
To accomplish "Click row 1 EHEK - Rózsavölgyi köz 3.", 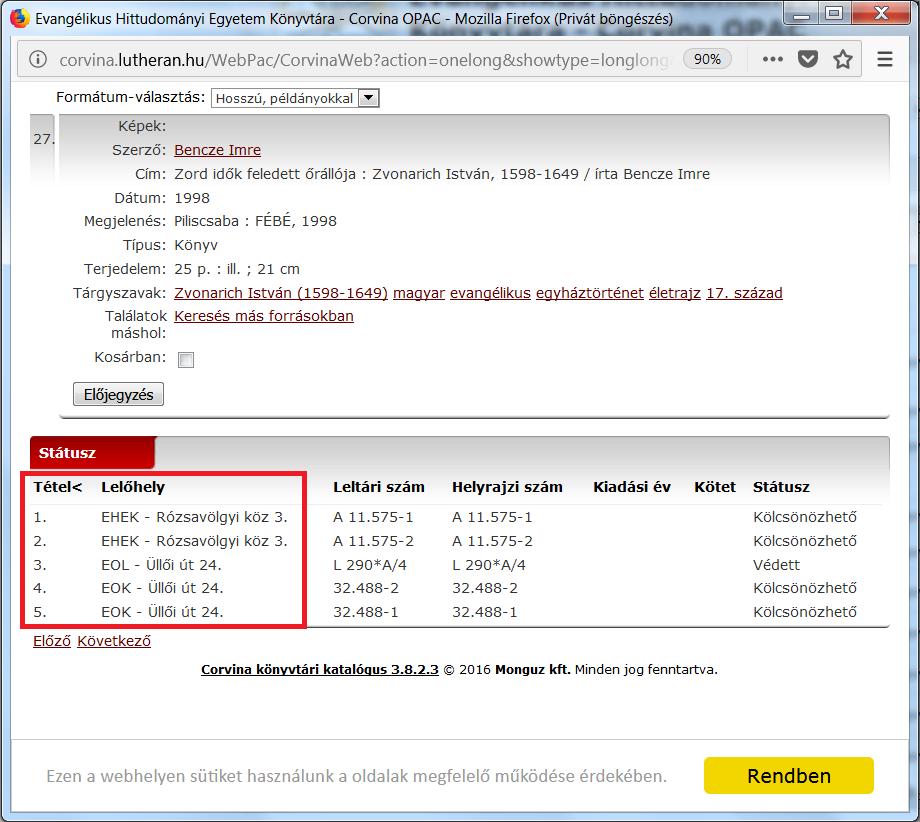I will click(194, 517).
